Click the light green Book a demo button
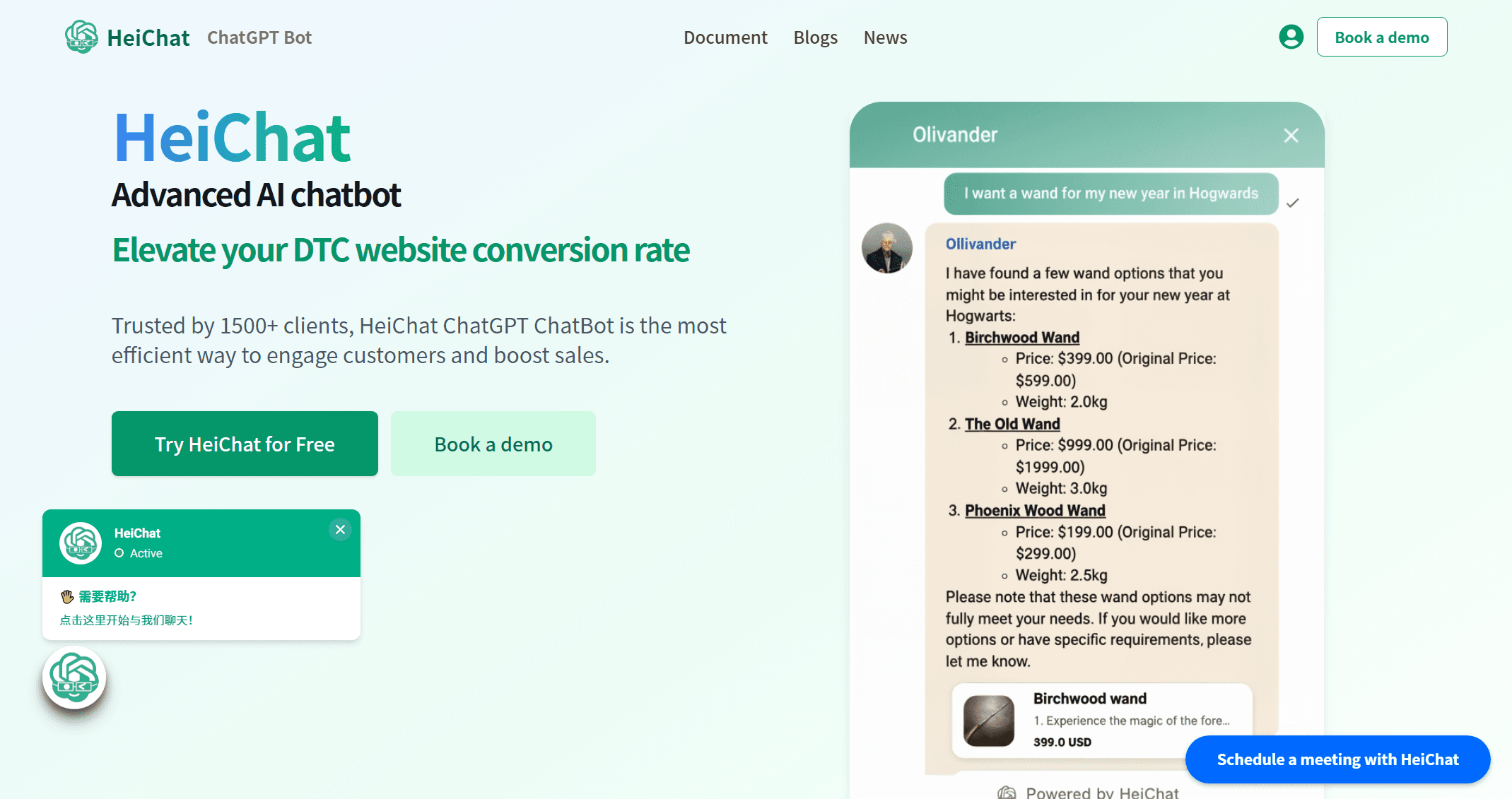This screenshot has height=799, width=1512. (x=493, y=444)
